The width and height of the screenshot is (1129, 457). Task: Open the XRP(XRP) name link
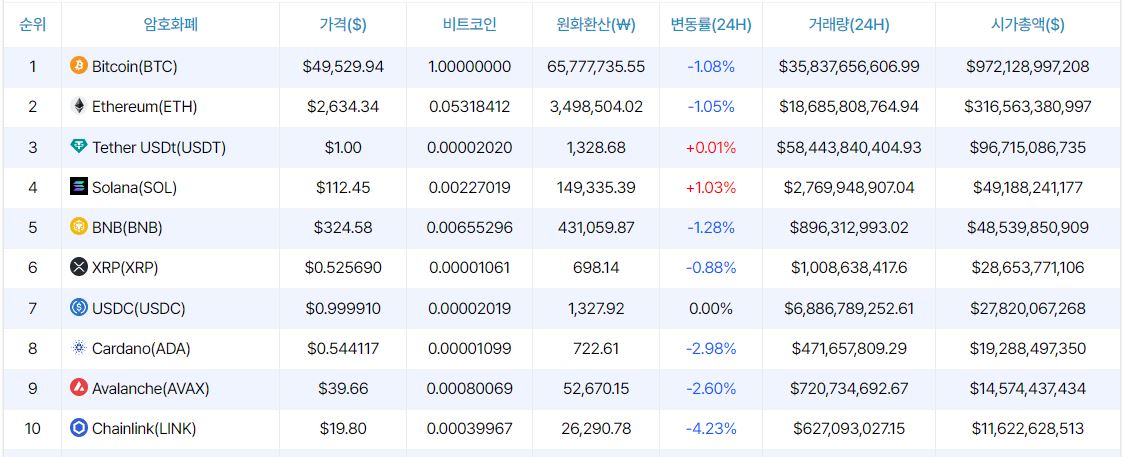(x=125, y=268)
